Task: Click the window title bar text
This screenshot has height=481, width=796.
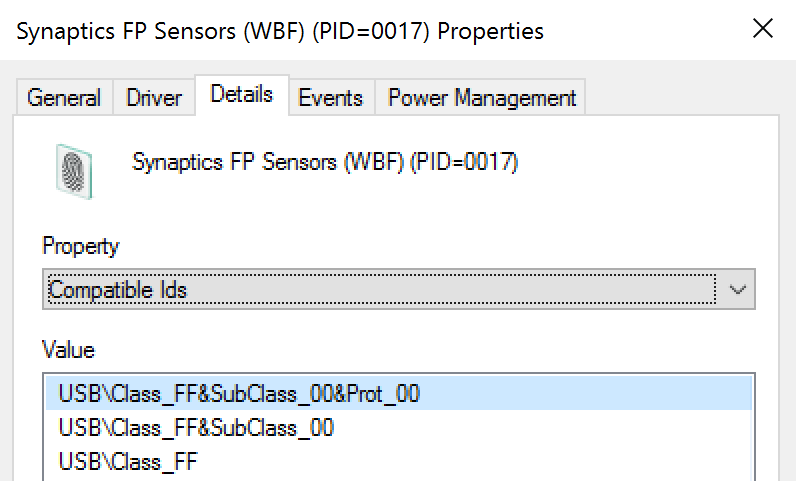Action: point(280,31)
